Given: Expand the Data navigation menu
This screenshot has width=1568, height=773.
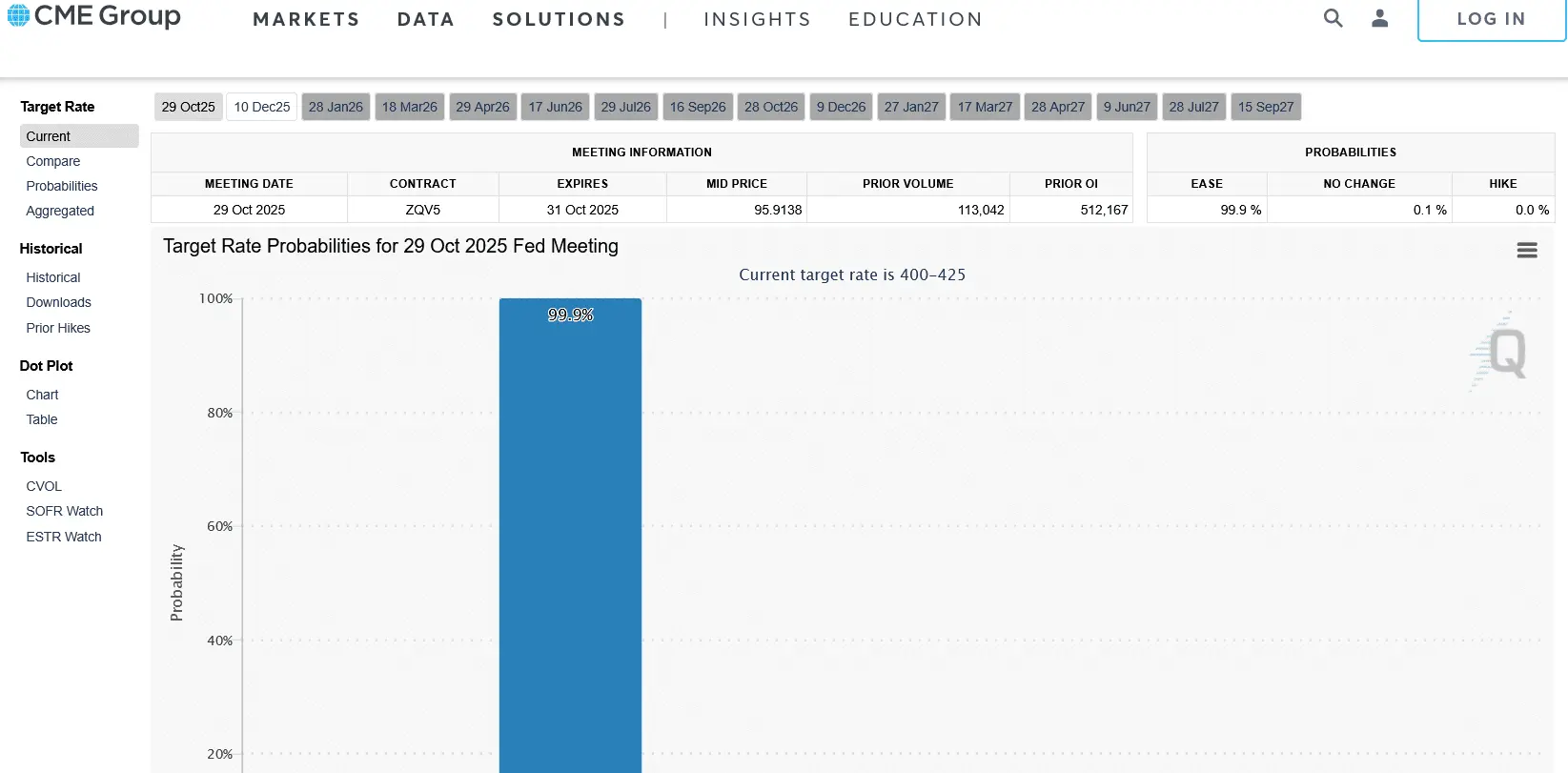Looking at the screenshot, I should 425,19.
